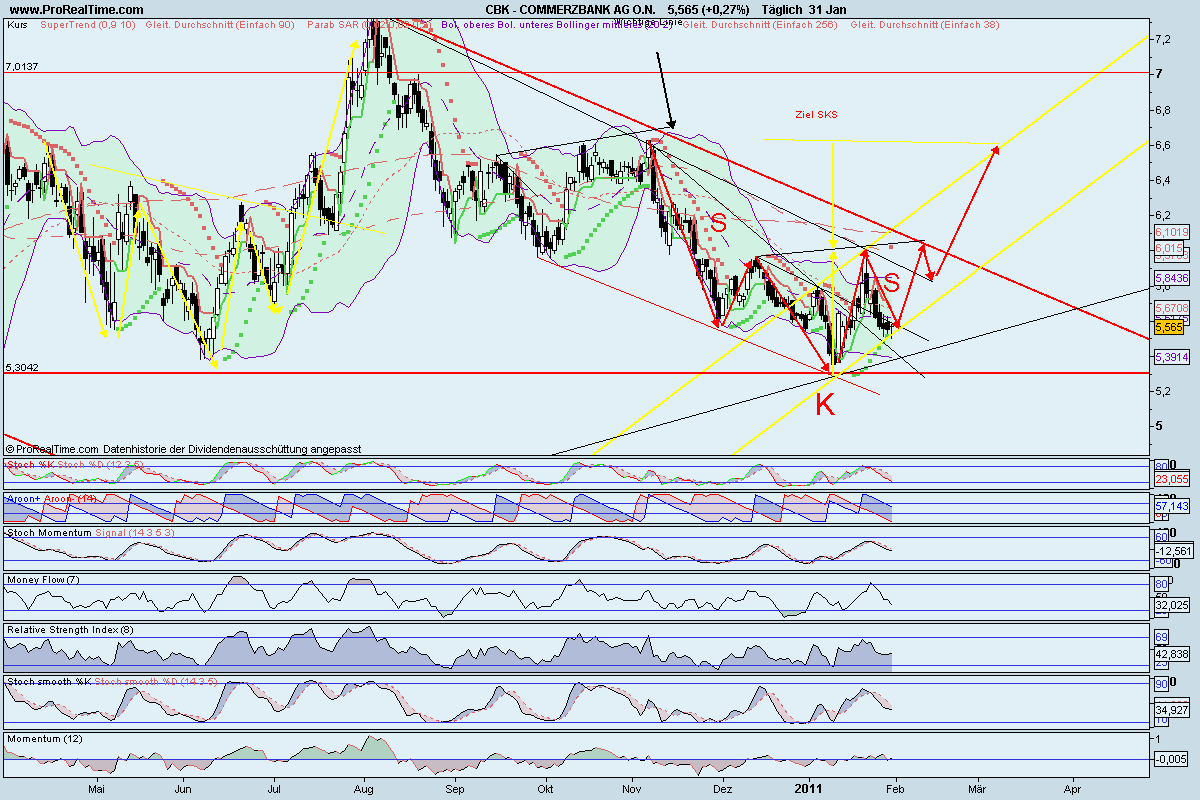Screen dimensions: 1200x800
Task: Click the RSI value tag 42,838
Action: (1170, 654)
